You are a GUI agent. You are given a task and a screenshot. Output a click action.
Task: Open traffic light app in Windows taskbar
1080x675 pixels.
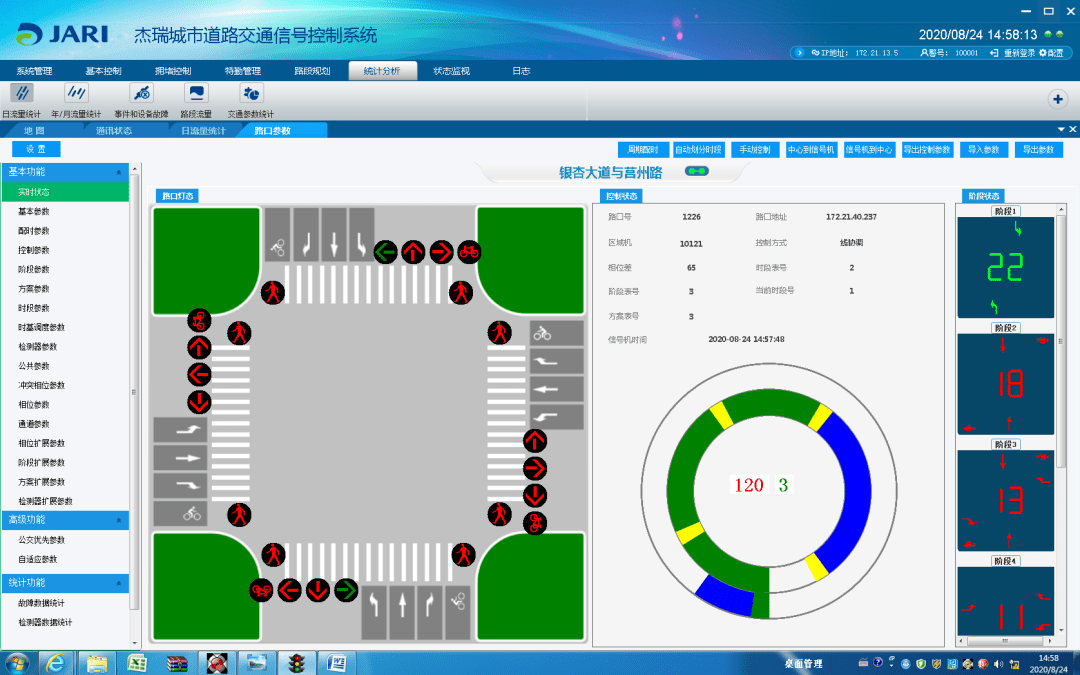296,662
